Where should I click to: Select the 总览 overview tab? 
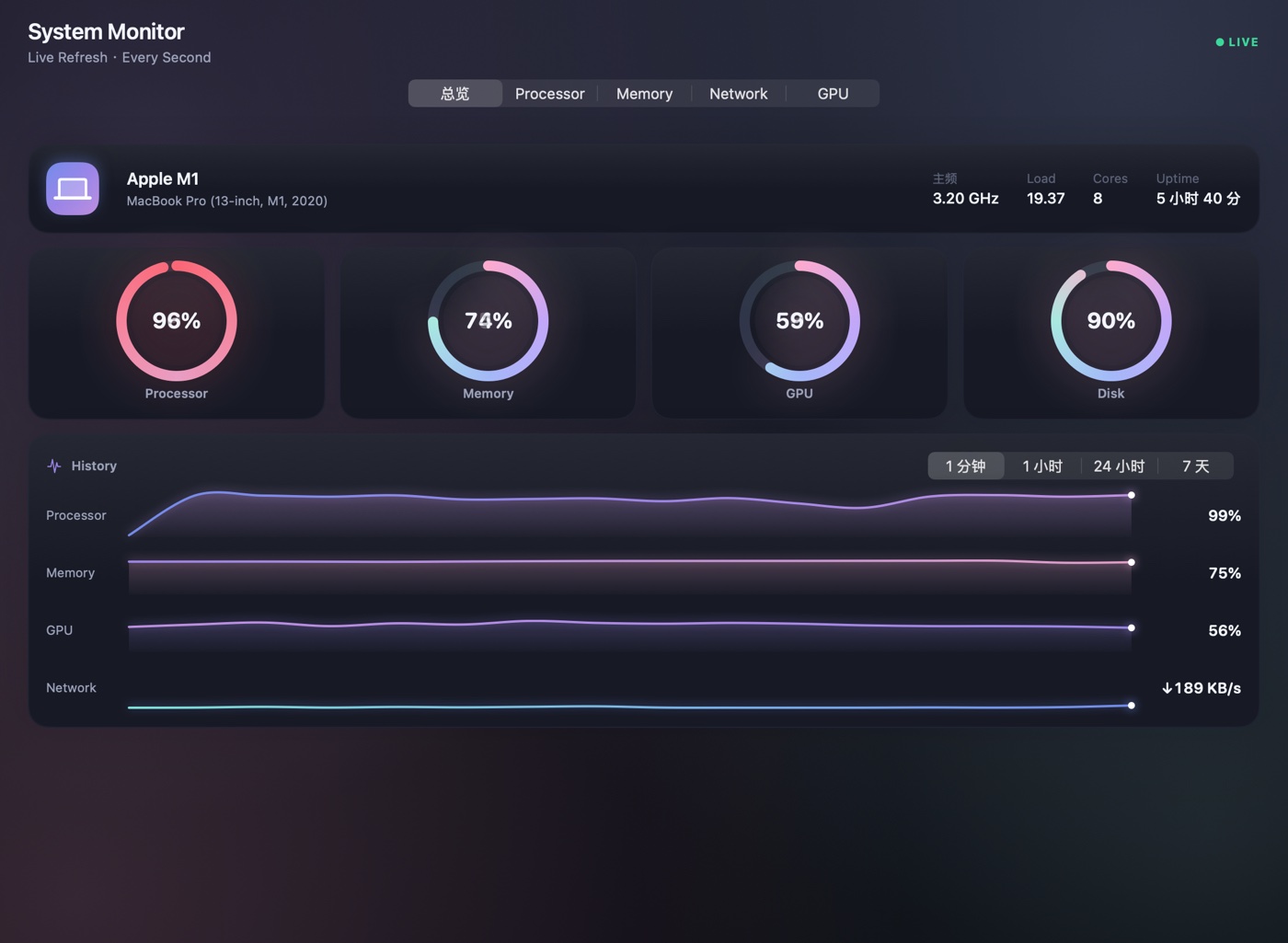(455, 94)
